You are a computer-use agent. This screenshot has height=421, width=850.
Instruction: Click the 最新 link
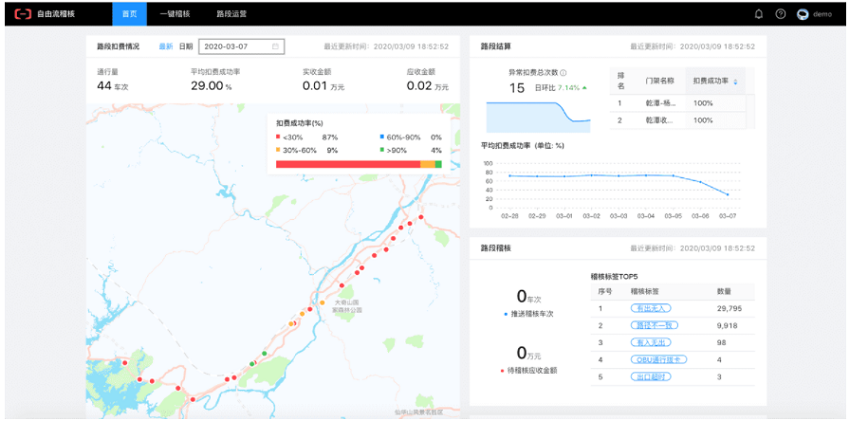pos(165,46)
